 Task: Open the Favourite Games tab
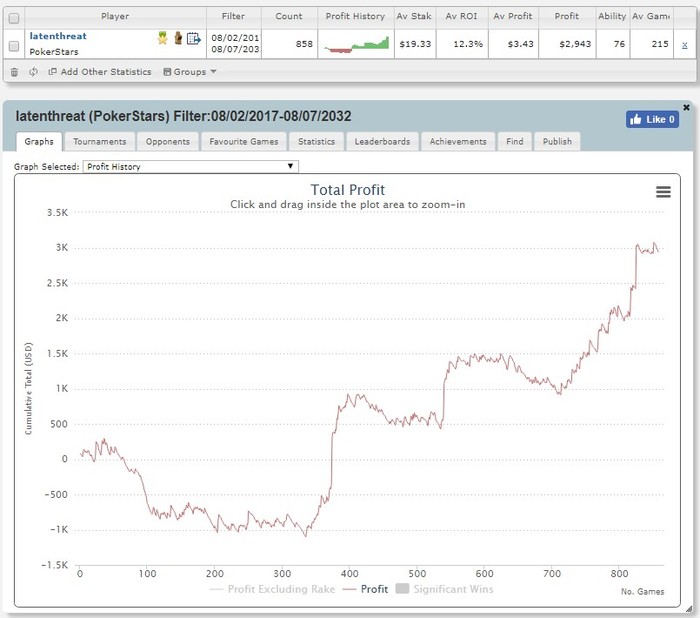[244, 142]
